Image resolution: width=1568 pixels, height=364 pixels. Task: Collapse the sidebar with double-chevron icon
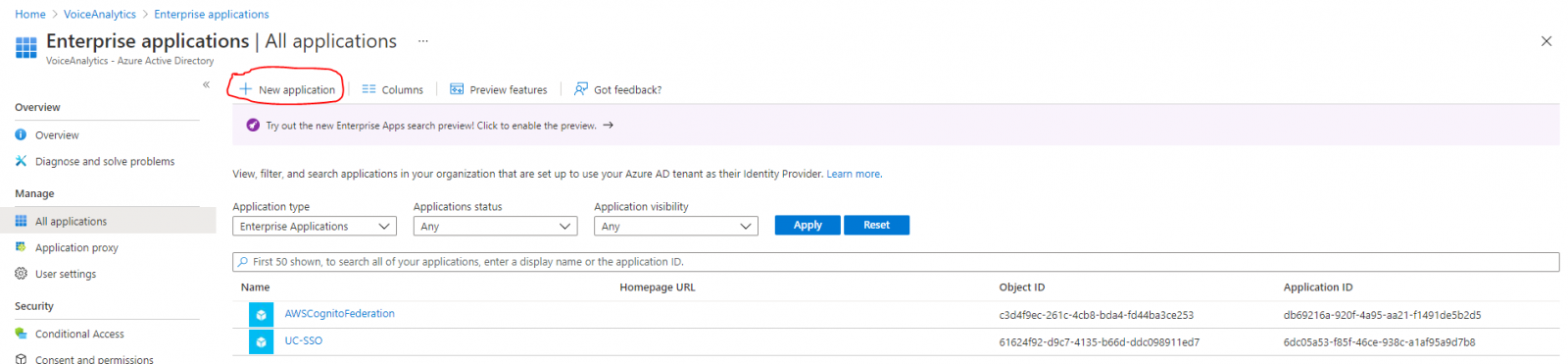[206, 84]
